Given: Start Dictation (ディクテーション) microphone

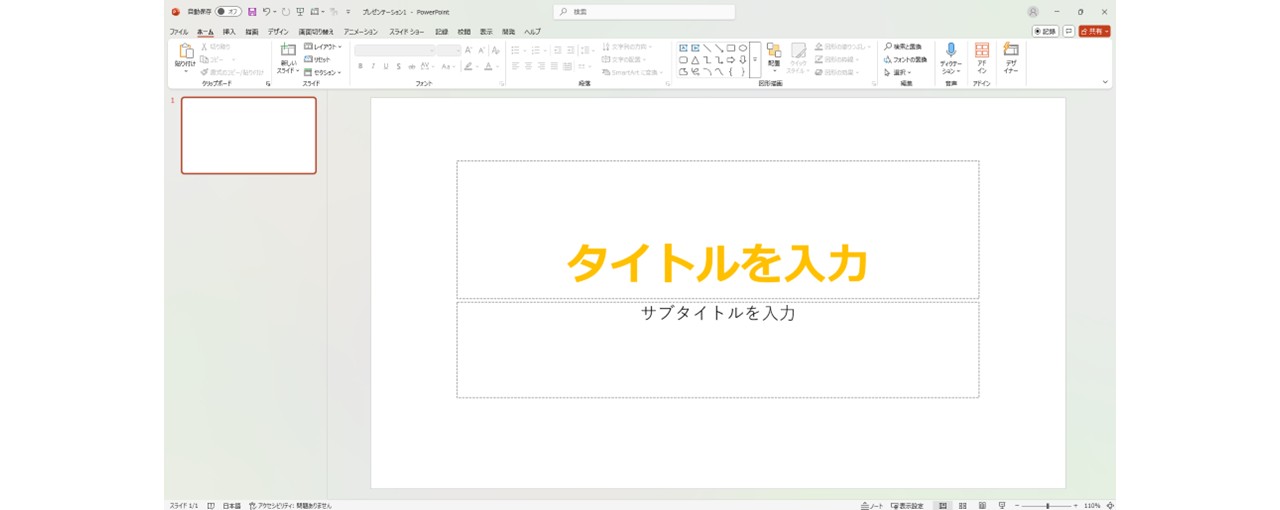Looking at the screenshot, I should pyautogui.click(x=951, y=58).
